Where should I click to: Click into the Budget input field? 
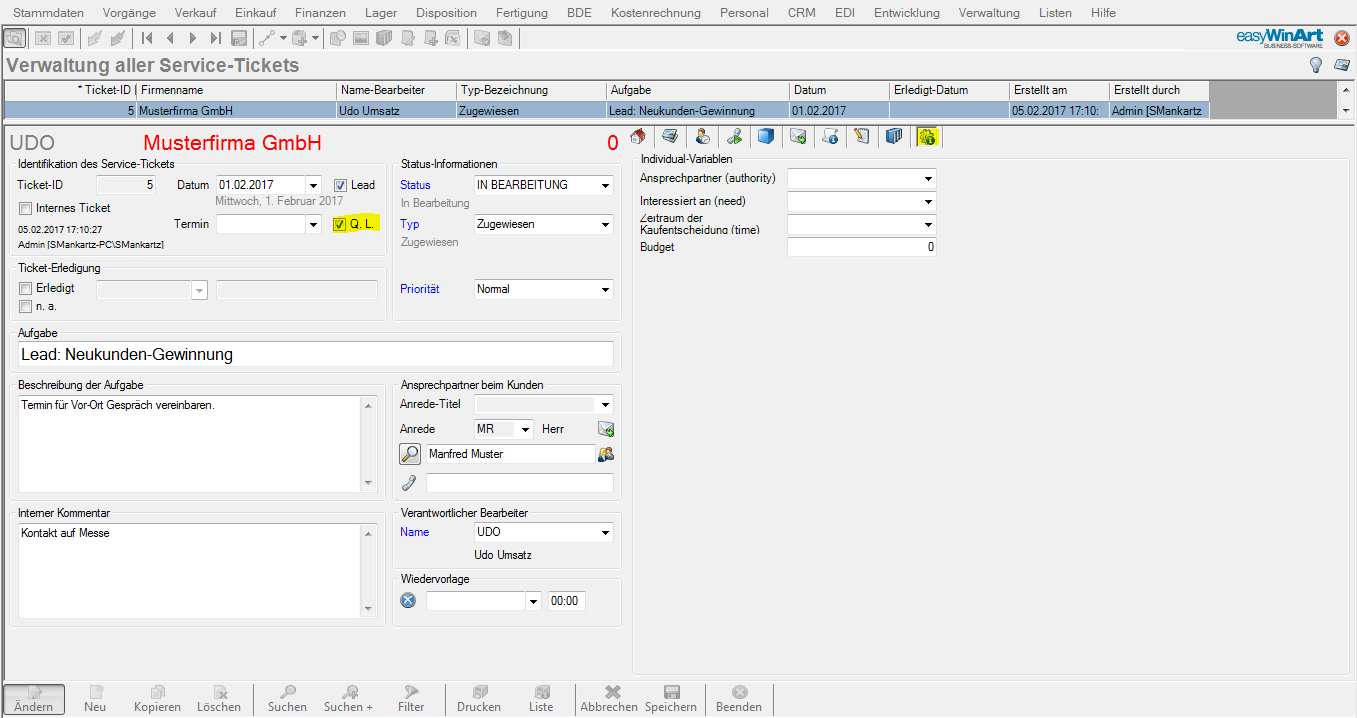861,247
